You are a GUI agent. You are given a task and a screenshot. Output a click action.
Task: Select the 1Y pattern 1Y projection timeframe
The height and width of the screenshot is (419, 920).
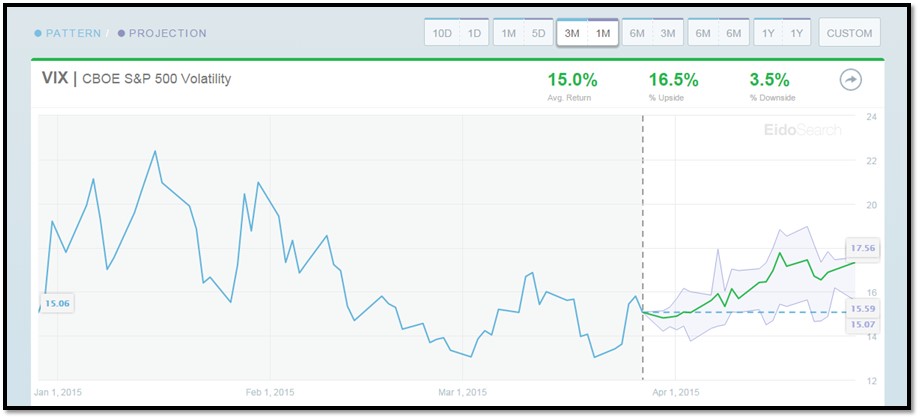click(x=782, y=32)
